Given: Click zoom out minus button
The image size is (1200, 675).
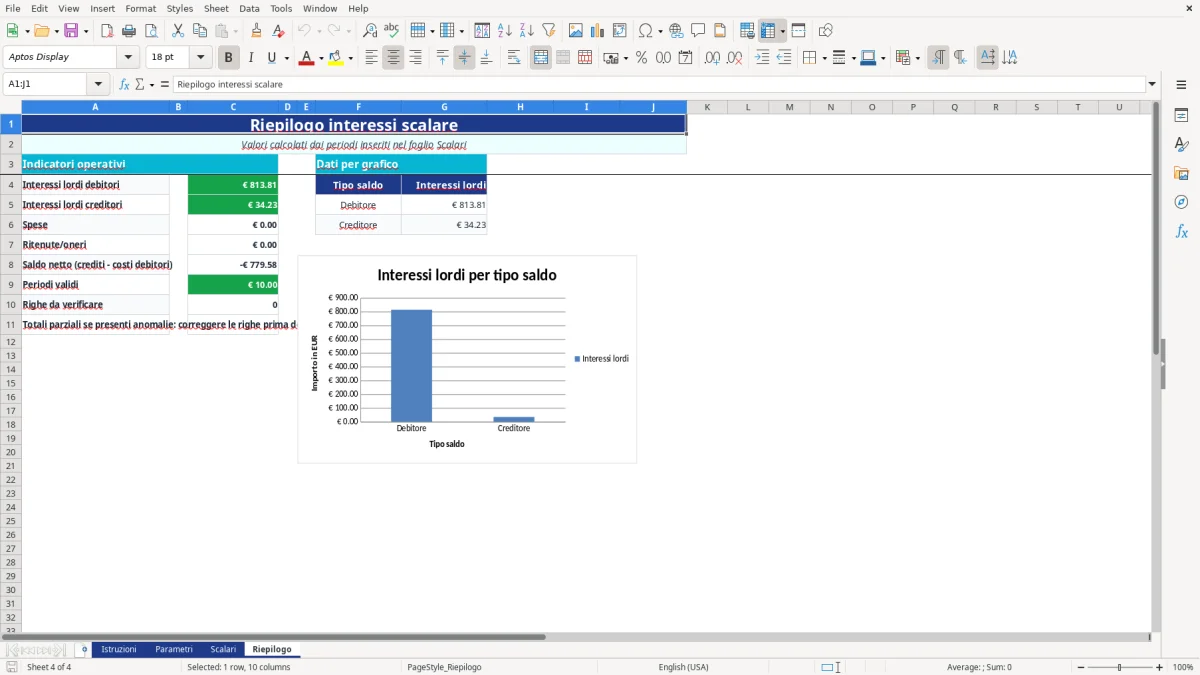Looking at the screenshot, I should point(1081,667).
